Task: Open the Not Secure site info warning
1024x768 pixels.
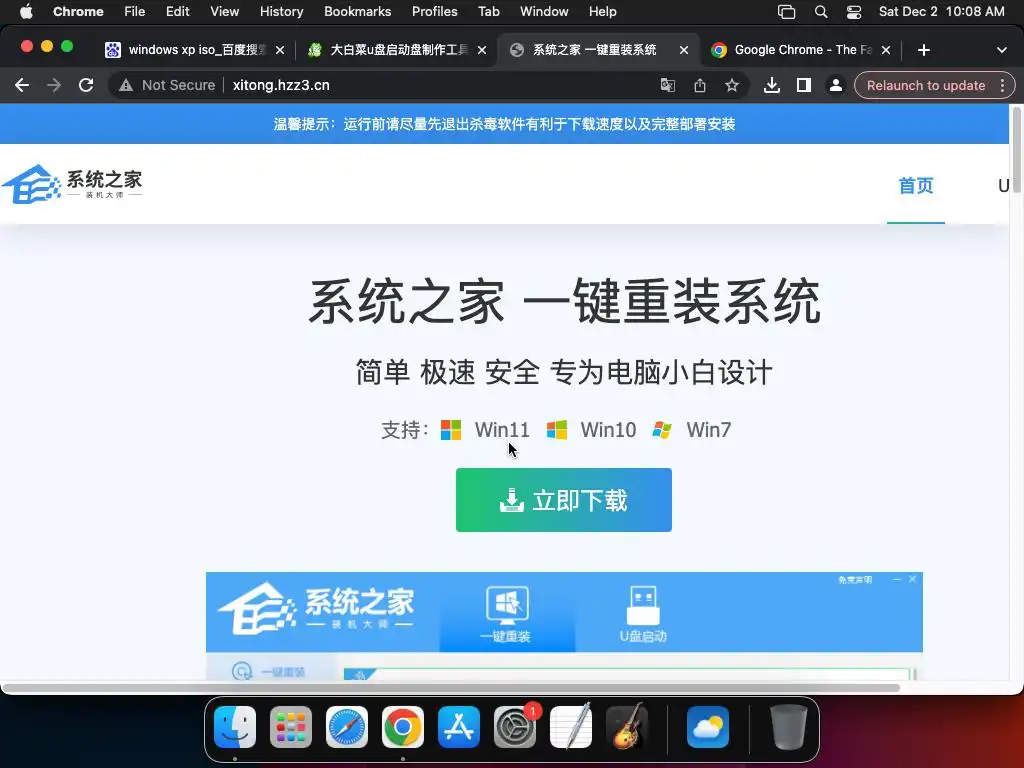Action: tap(167, 86)
